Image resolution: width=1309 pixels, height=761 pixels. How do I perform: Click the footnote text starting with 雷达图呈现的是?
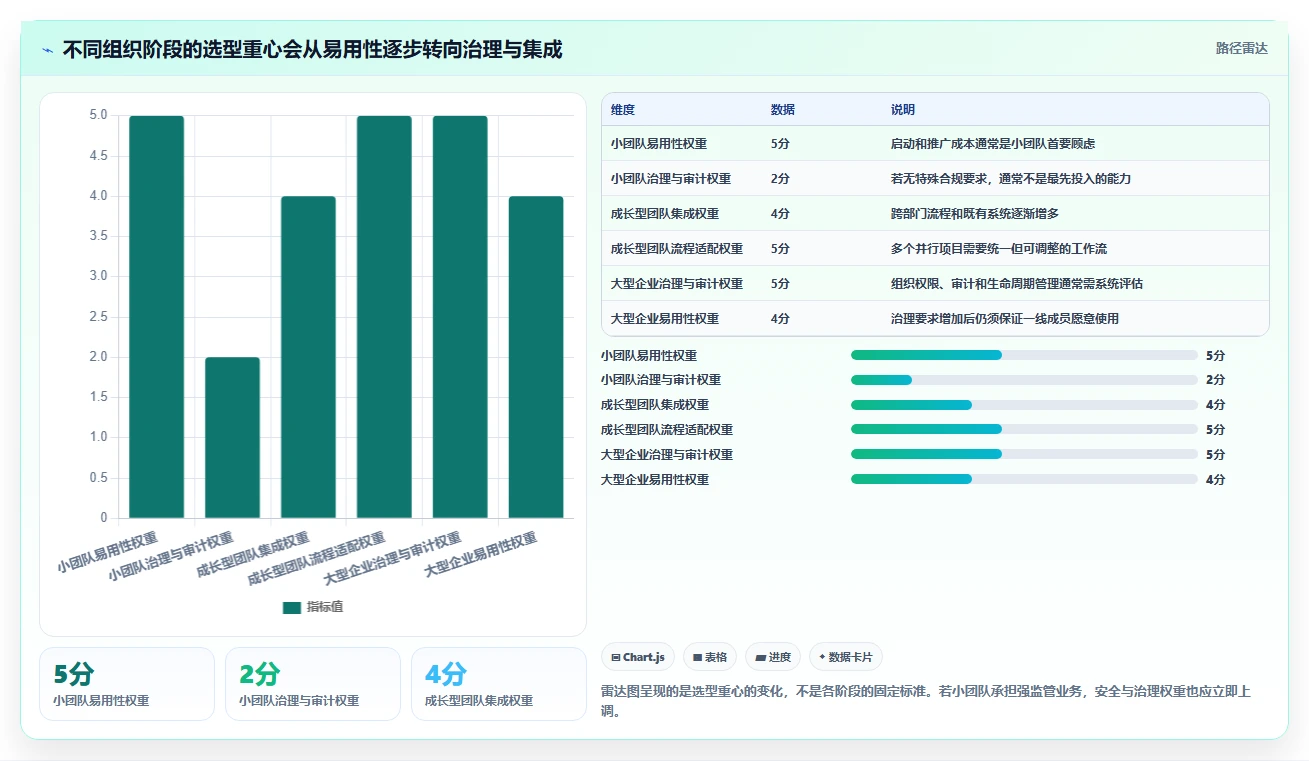(x=926, y=701)
